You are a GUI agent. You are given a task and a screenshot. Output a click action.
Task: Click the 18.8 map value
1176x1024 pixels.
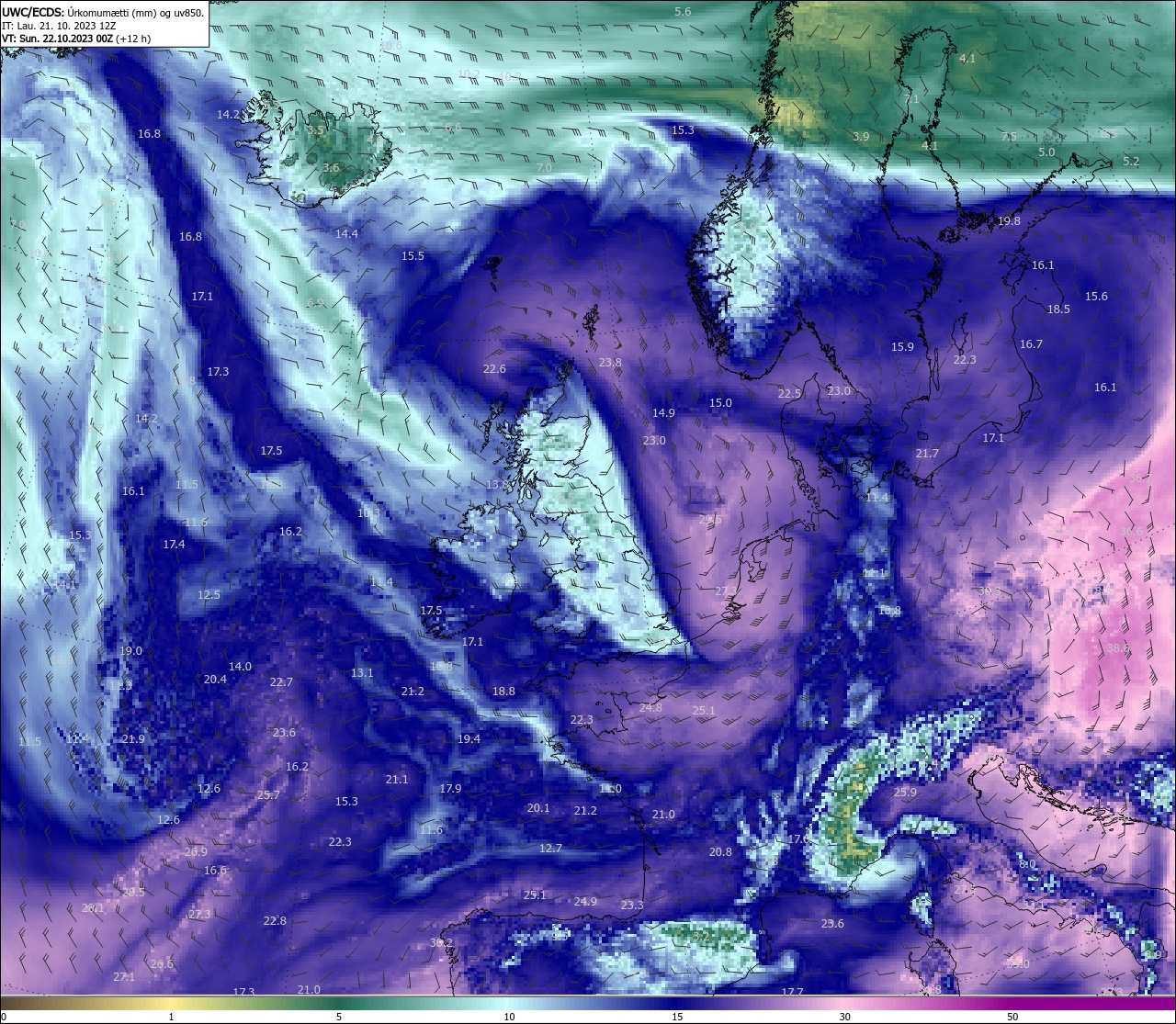503,692
